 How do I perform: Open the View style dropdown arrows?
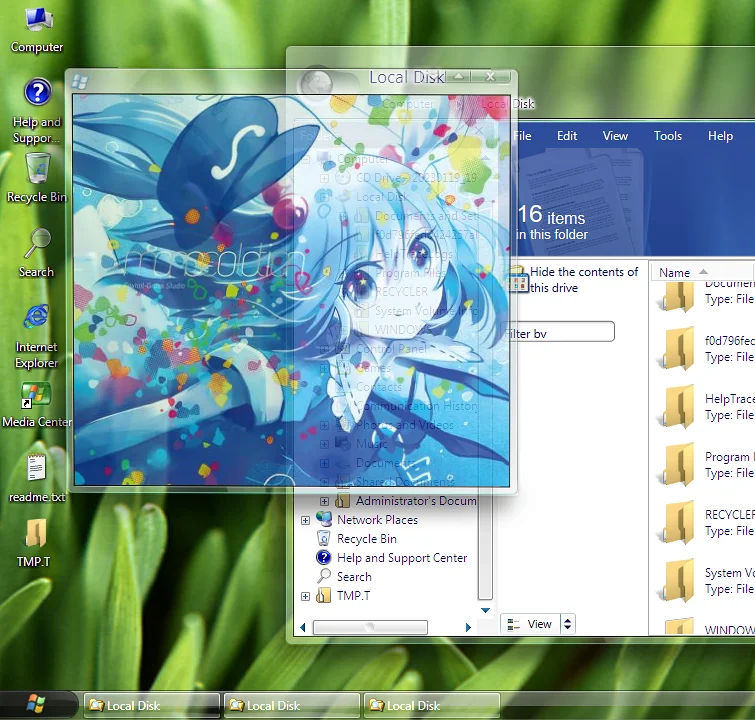568,624
